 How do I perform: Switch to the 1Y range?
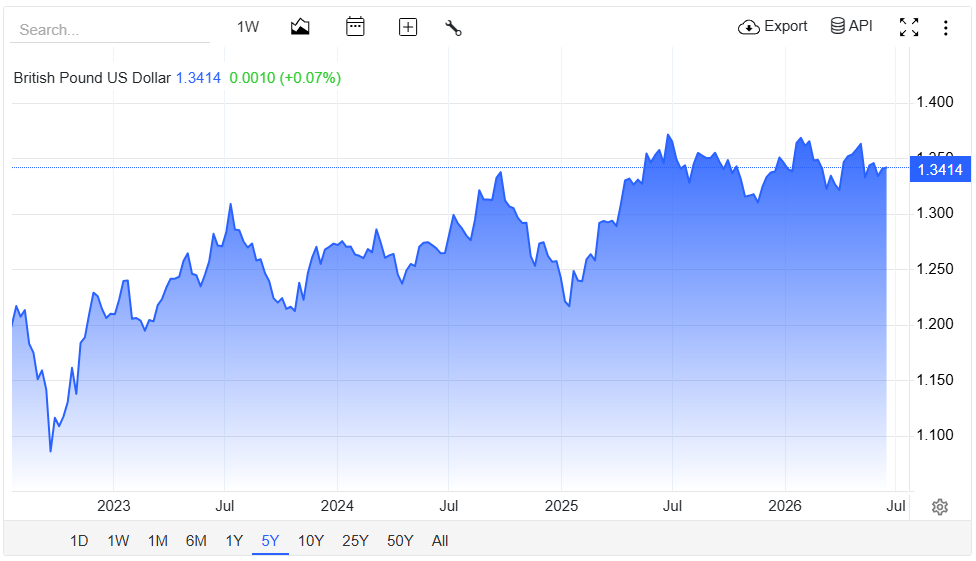(x=234, y=540)
